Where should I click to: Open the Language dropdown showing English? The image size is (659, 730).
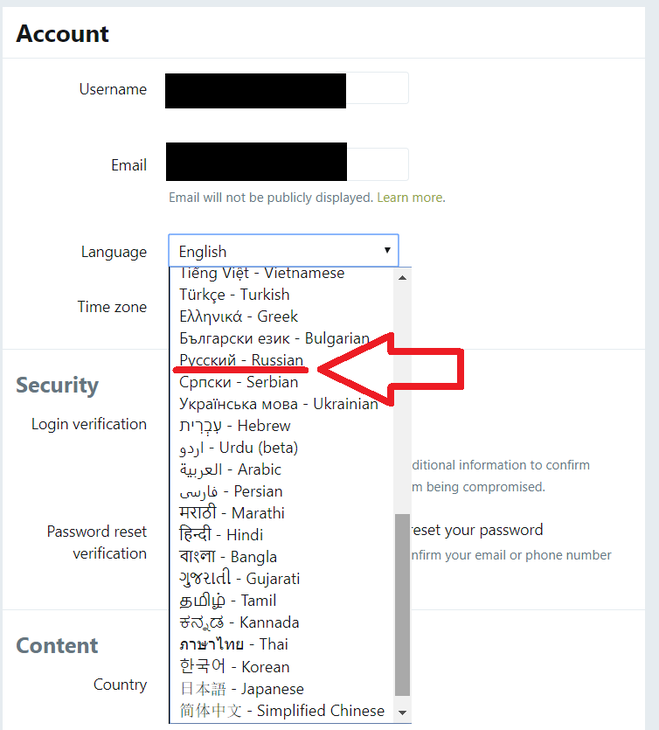coord(283,251)
